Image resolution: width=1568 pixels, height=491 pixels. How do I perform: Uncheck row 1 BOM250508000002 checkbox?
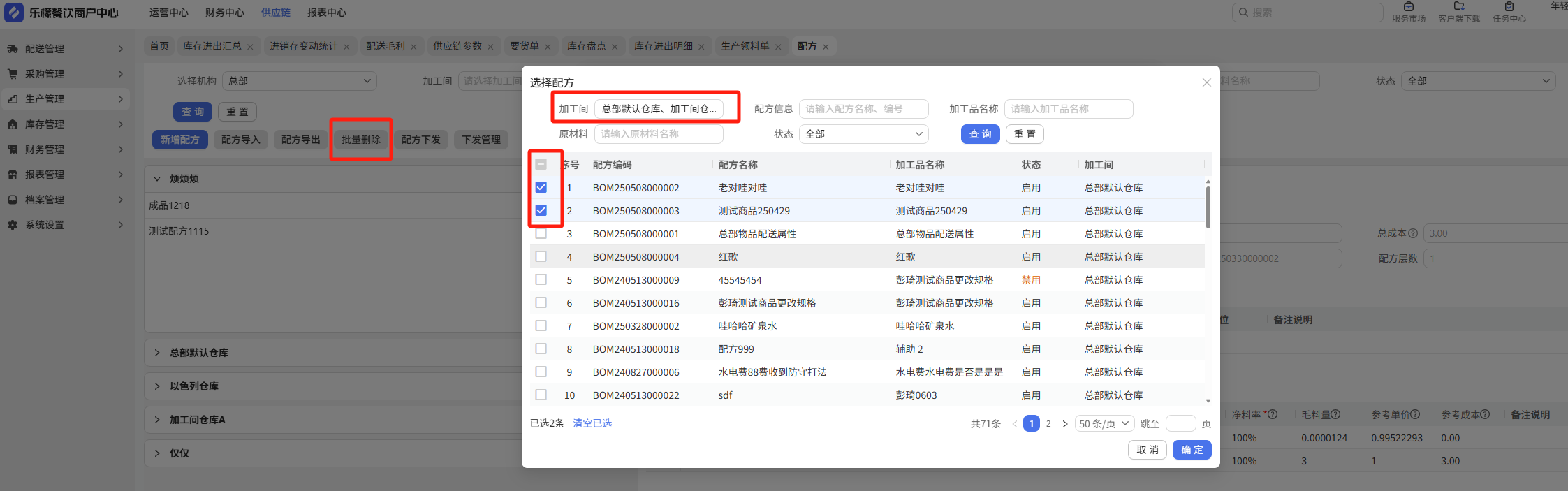pos(541,187)
